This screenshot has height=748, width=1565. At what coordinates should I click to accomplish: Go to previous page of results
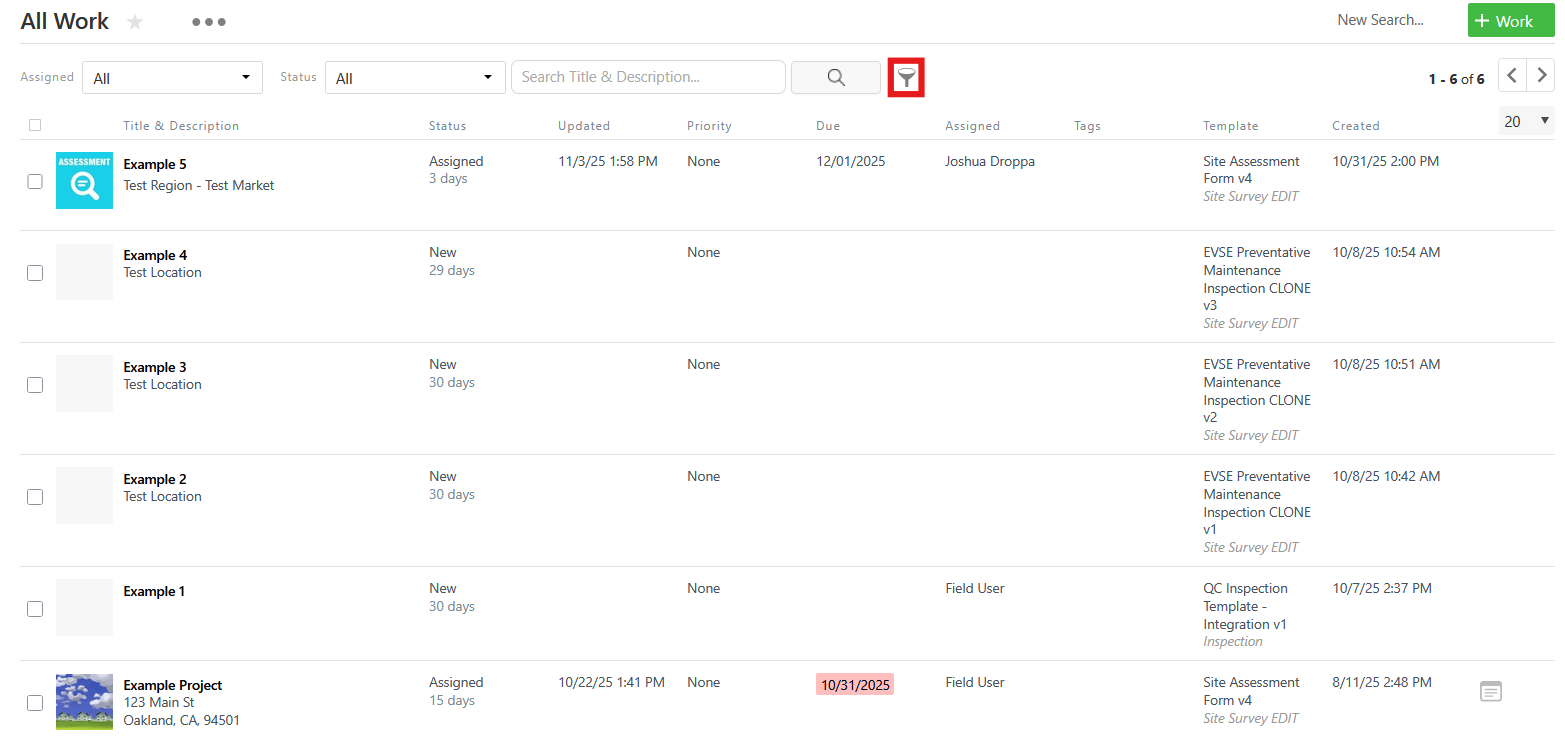(x=1512, y=76)
